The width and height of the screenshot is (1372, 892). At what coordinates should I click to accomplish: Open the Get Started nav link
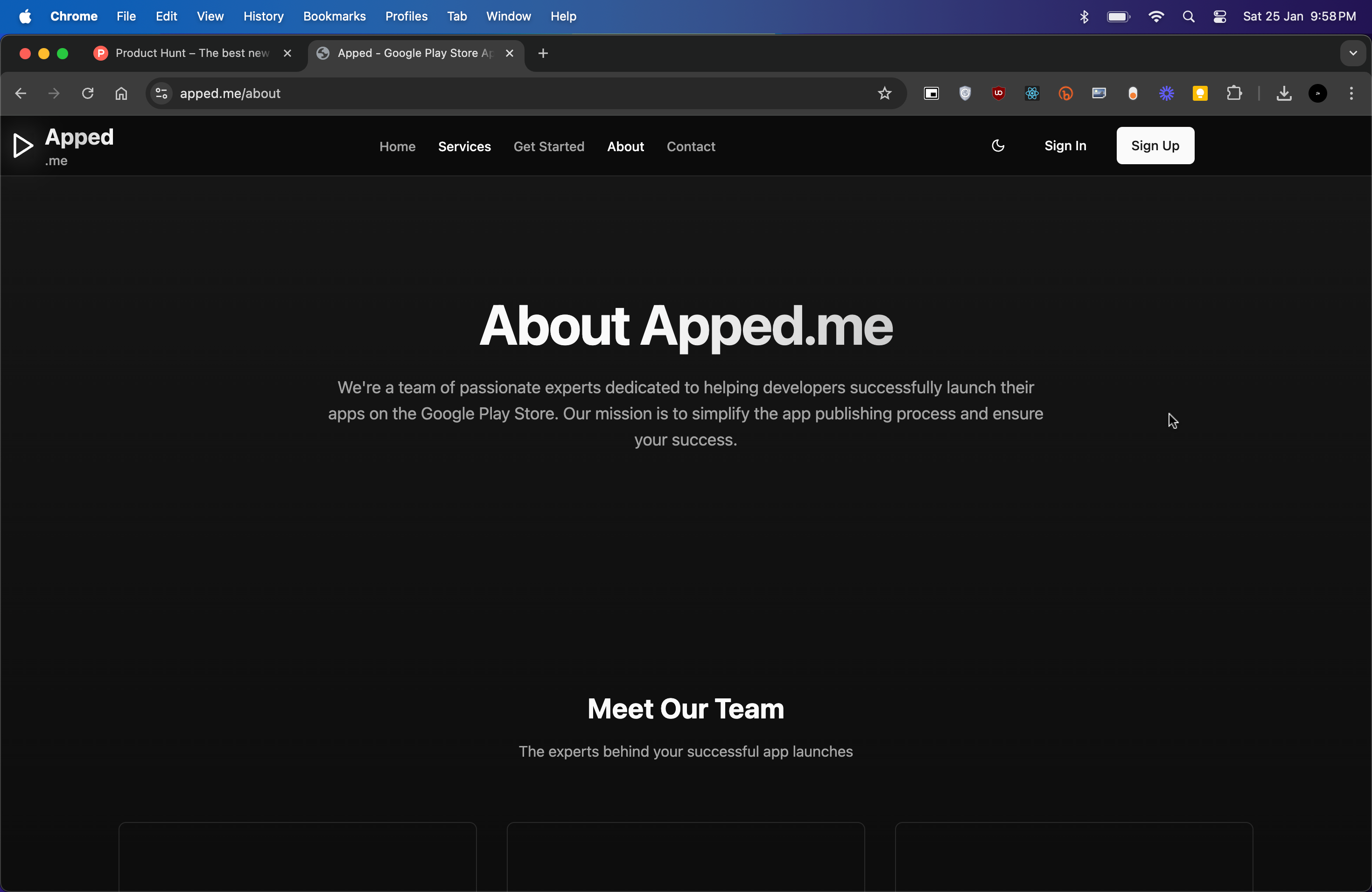click(549, 146)
